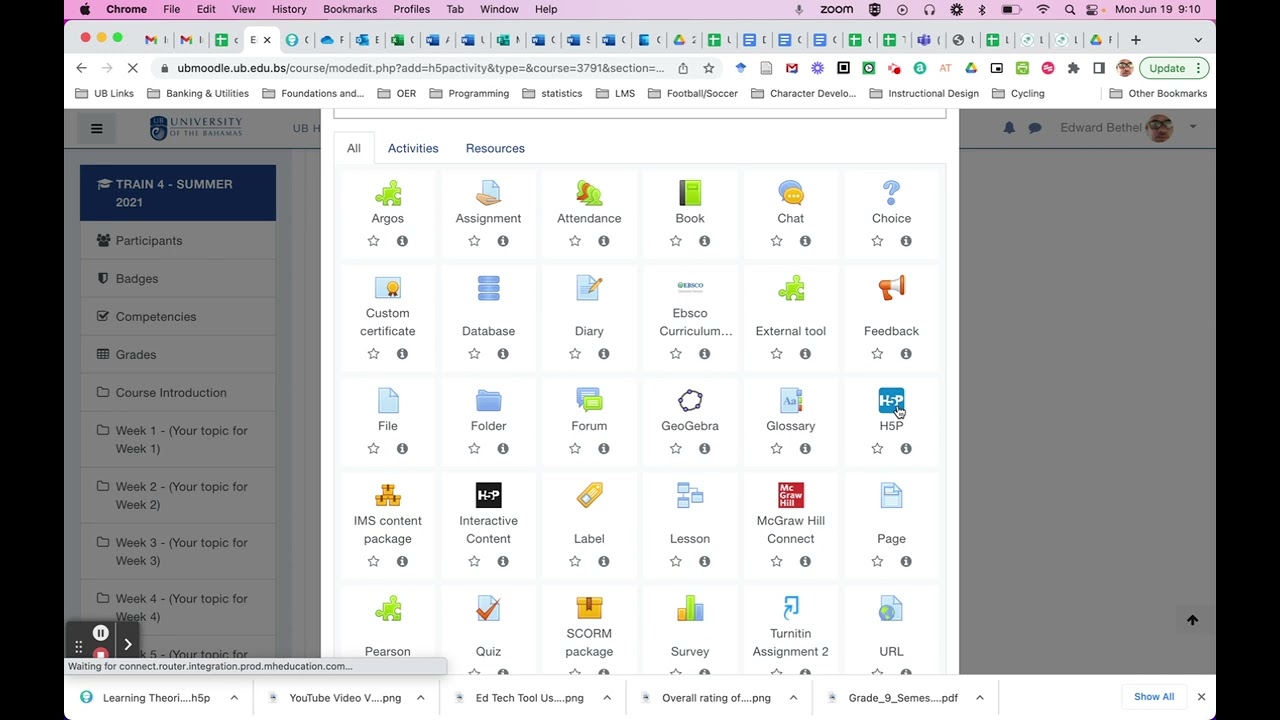Pick the Diary activity icon

click(589, 288)
